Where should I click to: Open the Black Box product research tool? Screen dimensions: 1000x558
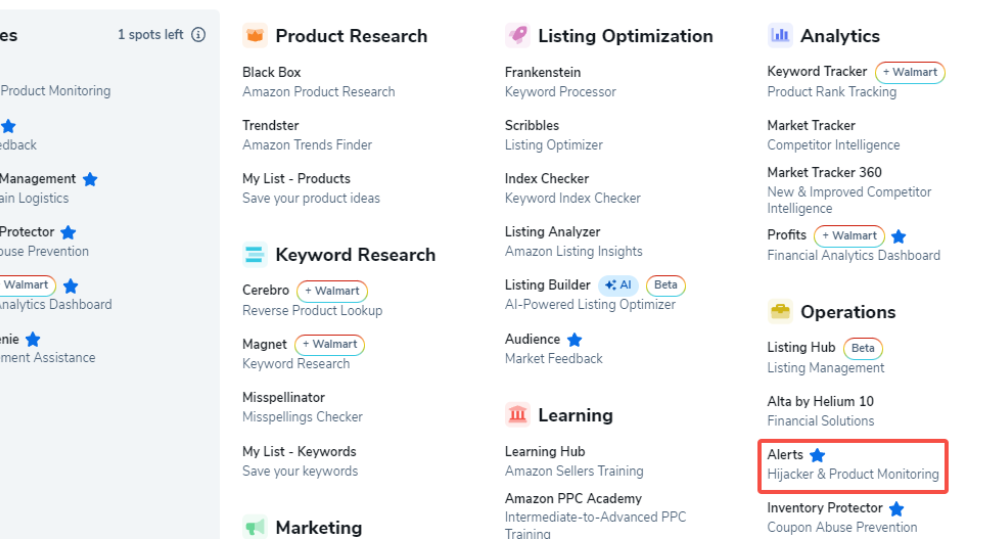(271, 72)
